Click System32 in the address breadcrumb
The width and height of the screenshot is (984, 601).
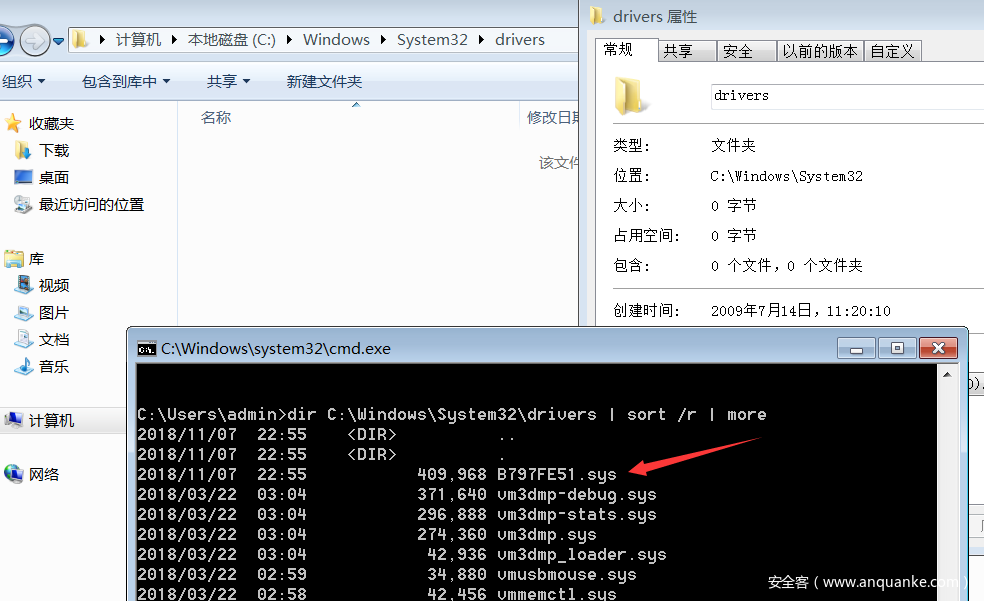[431, 40]
